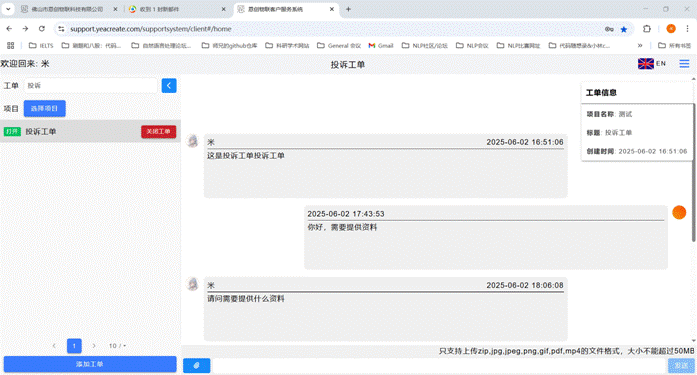Screen dimensions: 697x375
Task: Open the General 会议 bookmark folder
Action: coord(339,45)
